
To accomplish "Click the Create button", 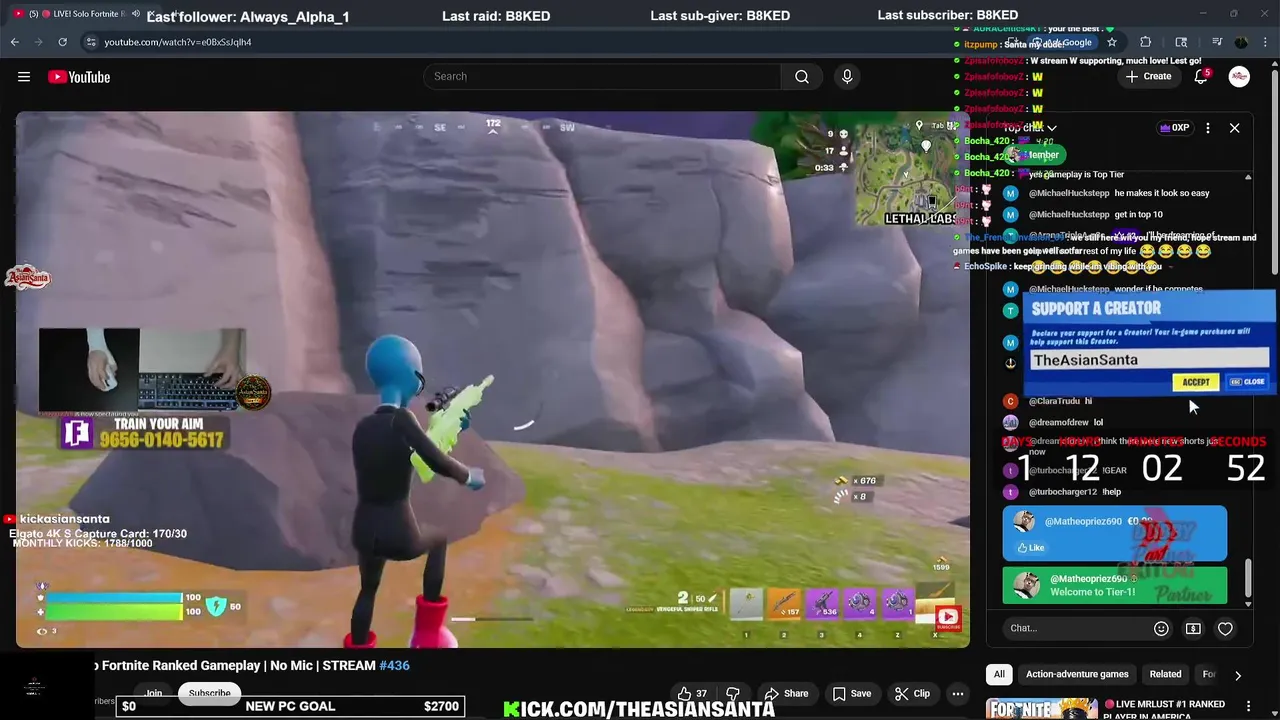I will [x=1148, y=77].
